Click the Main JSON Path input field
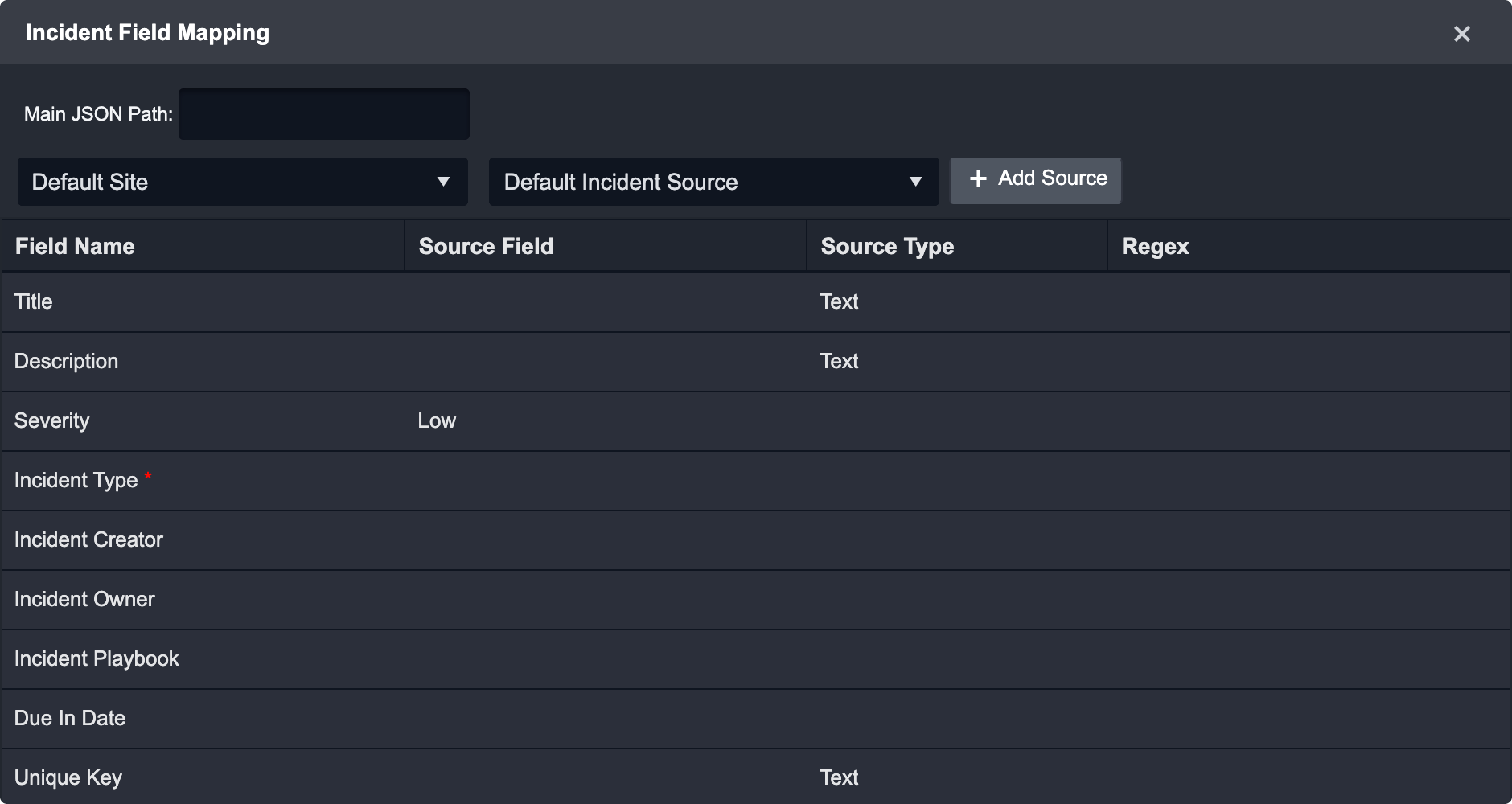This screenshot has height=804, width=1512. pyautogui.click(x=323, y=114)
